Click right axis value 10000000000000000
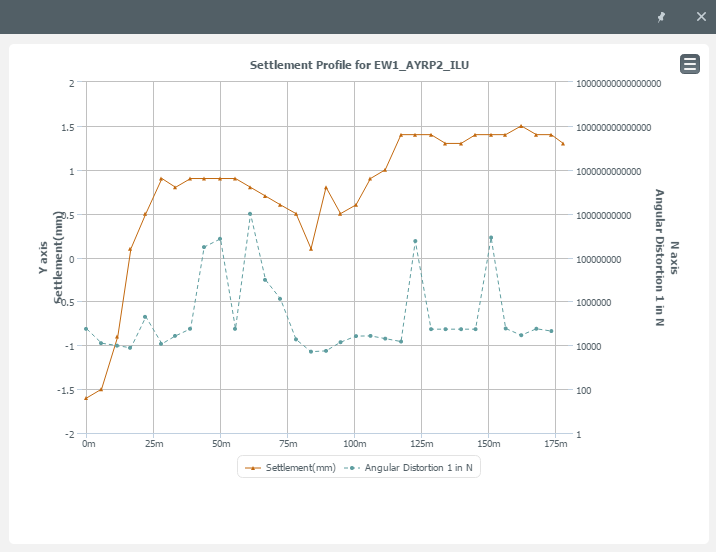The width and height of the screenshot is (716, 552). 619,84
